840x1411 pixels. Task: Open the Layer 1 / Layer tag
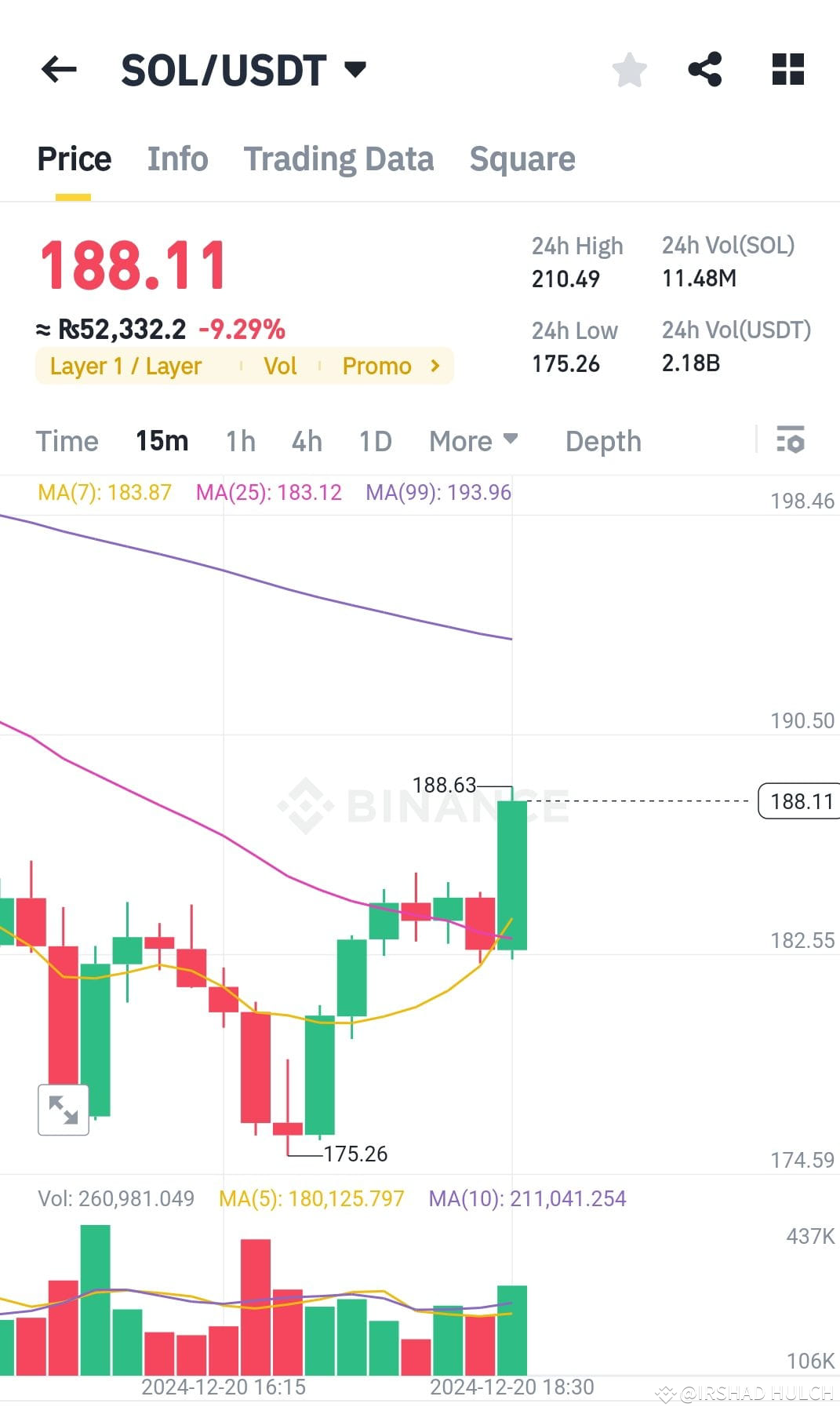pos(125,365)
